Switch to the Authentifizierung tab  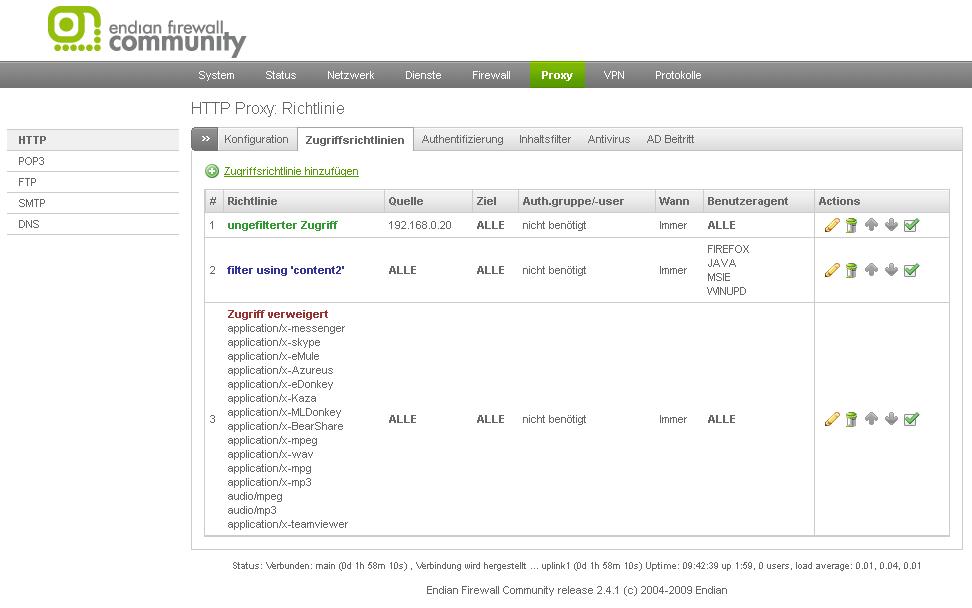tap(462, 139)
